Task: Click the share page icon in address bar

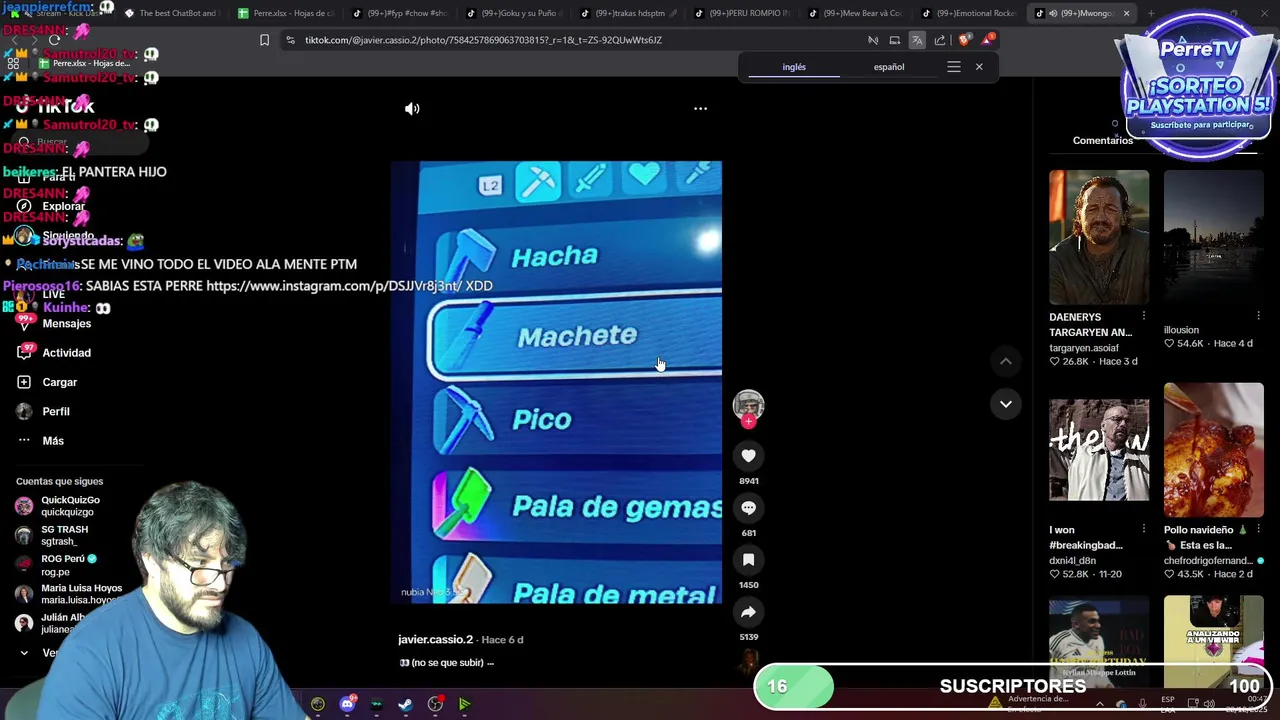Action: click(940, 40)
